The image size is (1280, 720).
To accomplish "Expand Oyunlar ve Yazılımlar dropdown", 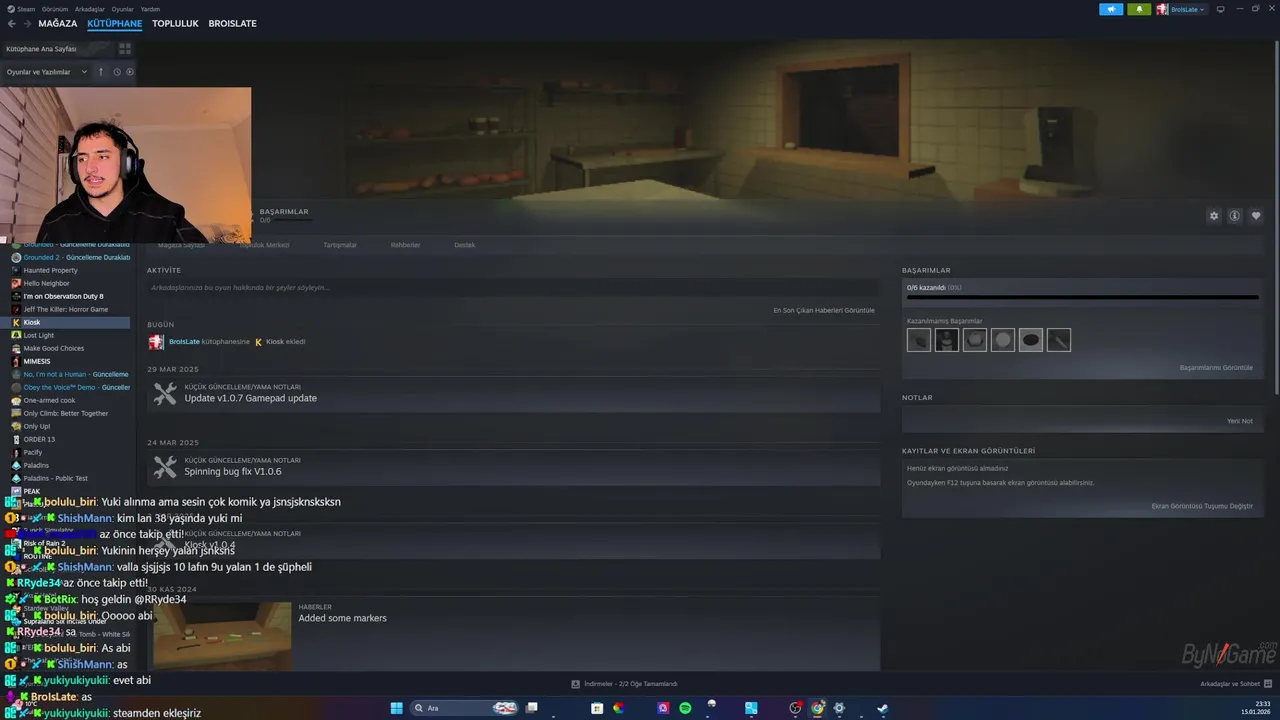I will tap(46, 72).
